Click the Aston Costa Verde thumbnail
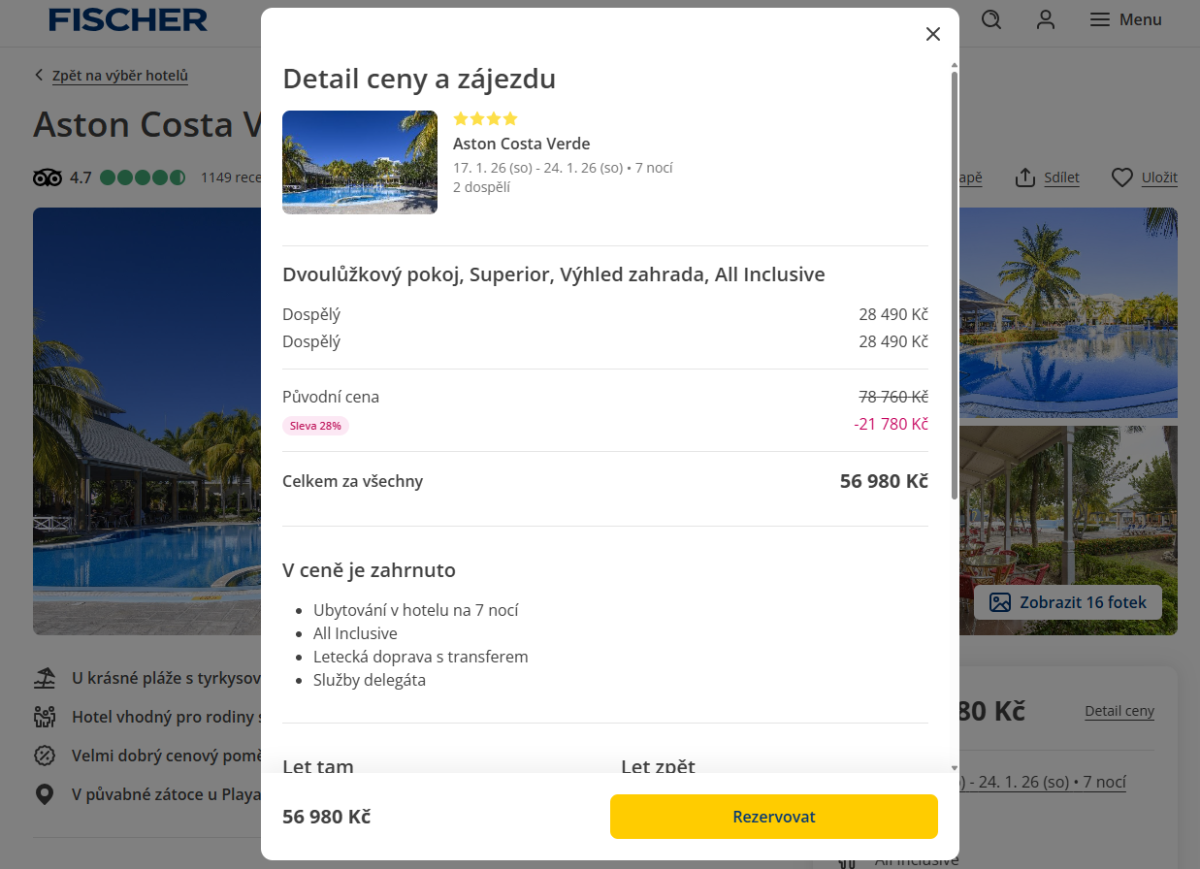 (x=360, y=162)
